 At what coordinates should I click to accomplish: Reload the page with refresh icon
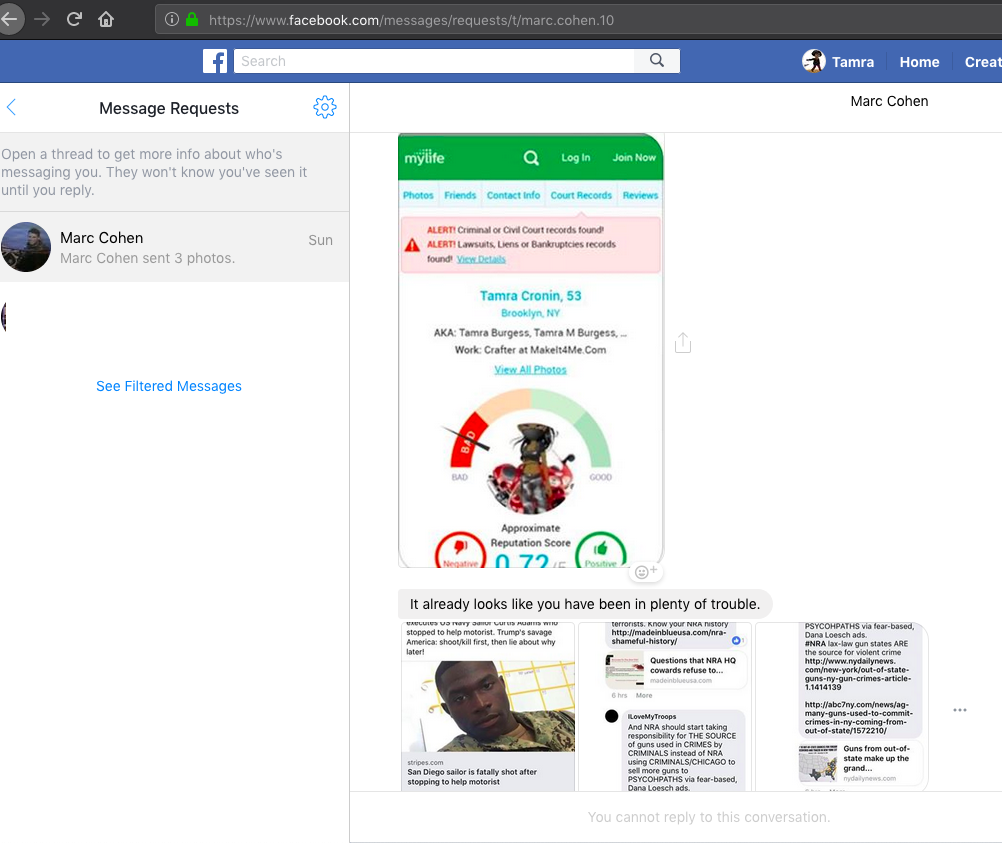(74, 19)
